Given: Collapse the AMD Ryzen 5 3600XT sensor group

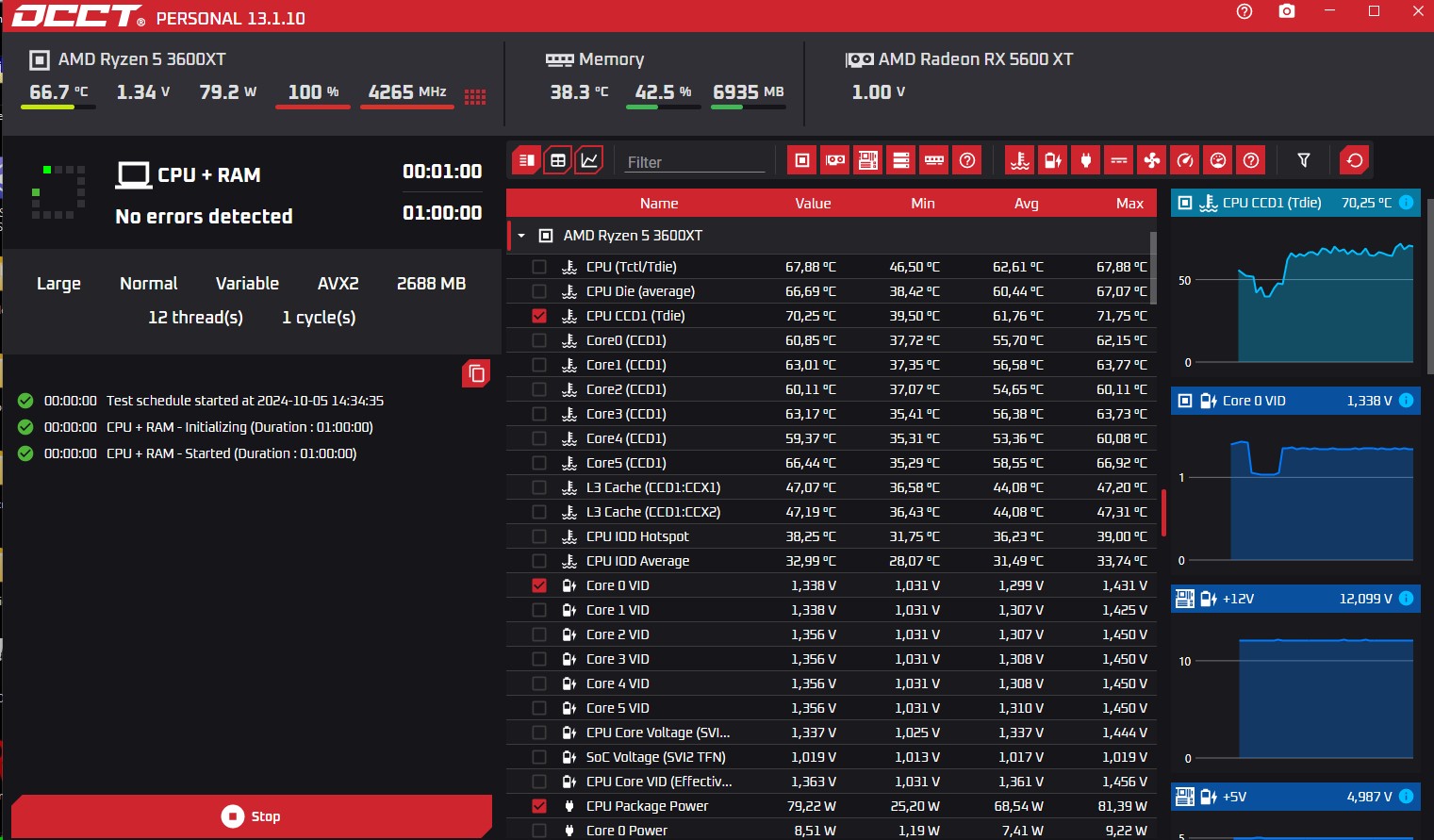Looking at the screenshot, I should [x=521, y=236].
